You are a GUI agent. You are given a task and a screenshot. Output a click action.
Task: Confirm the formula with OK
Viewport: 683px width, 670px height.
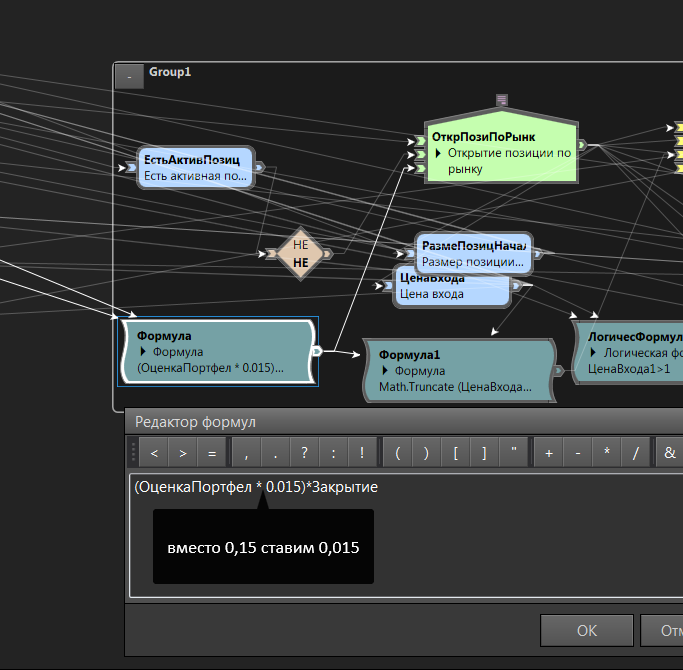pos(586,630)
